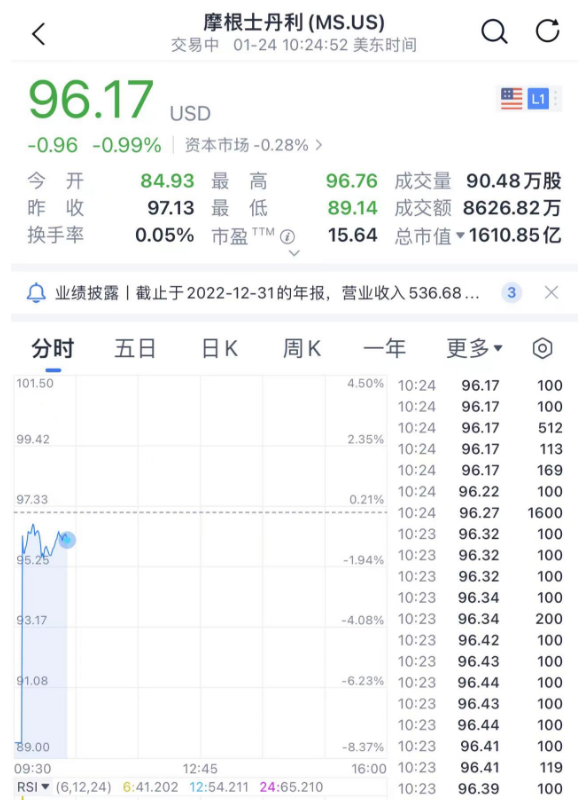Refresh quote with circular arrow icon
The image size is (587, 800).
pos(548,31)
